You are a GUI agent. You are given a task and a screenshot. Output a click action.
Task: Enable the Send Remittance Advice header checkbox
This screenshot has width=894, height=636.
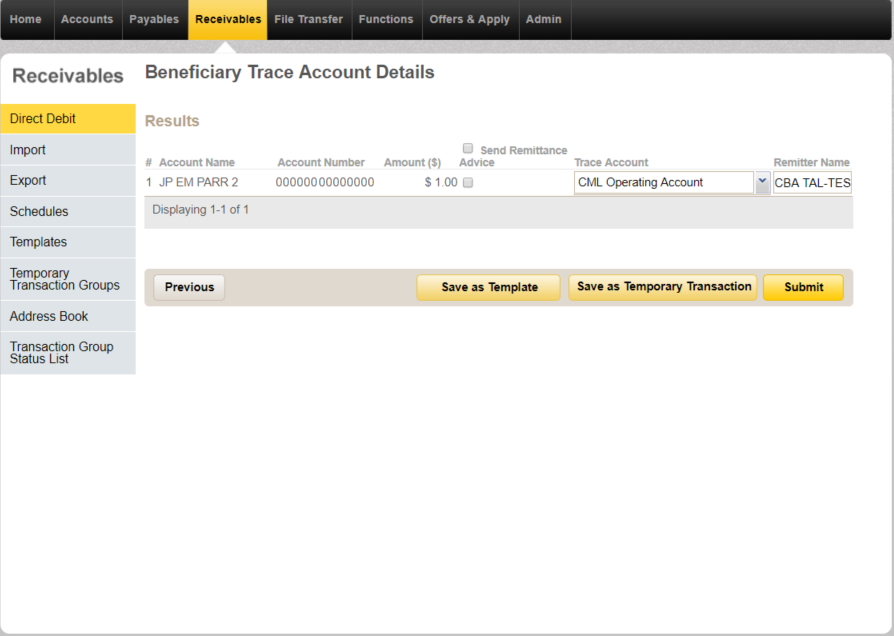(x=467, y=148)
